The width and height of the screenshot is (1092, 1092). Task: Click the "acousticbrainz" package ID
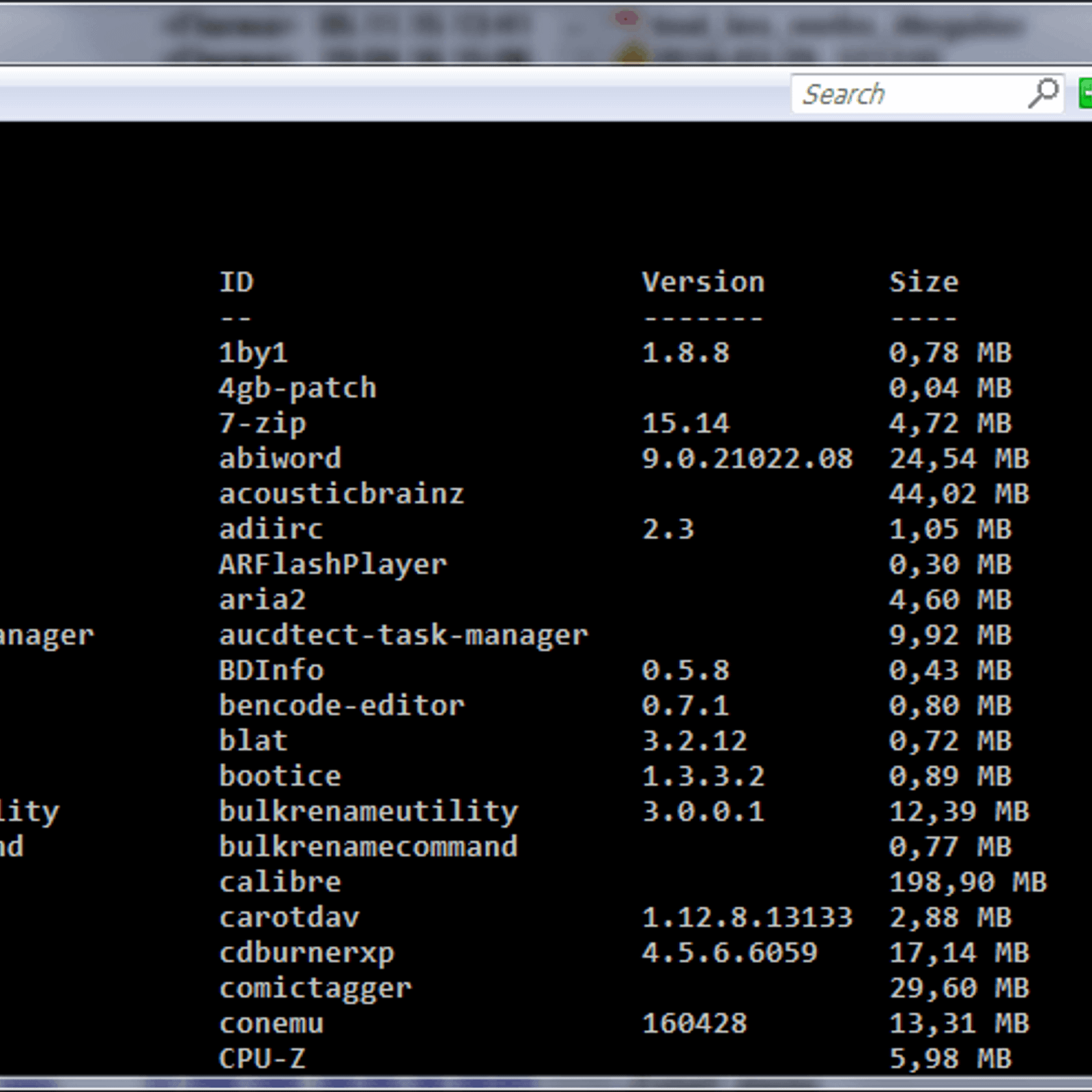[x=341, y=493]
